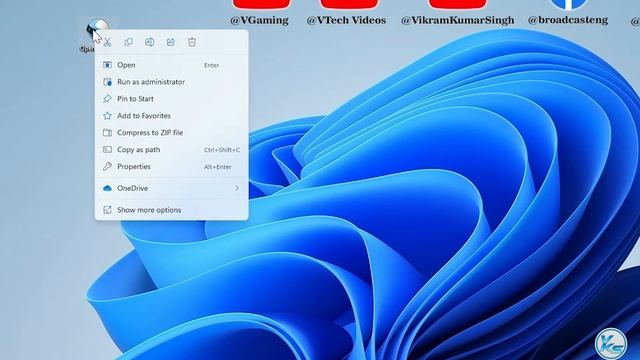Click the Rename icon in context menu

tap(150, 42)
